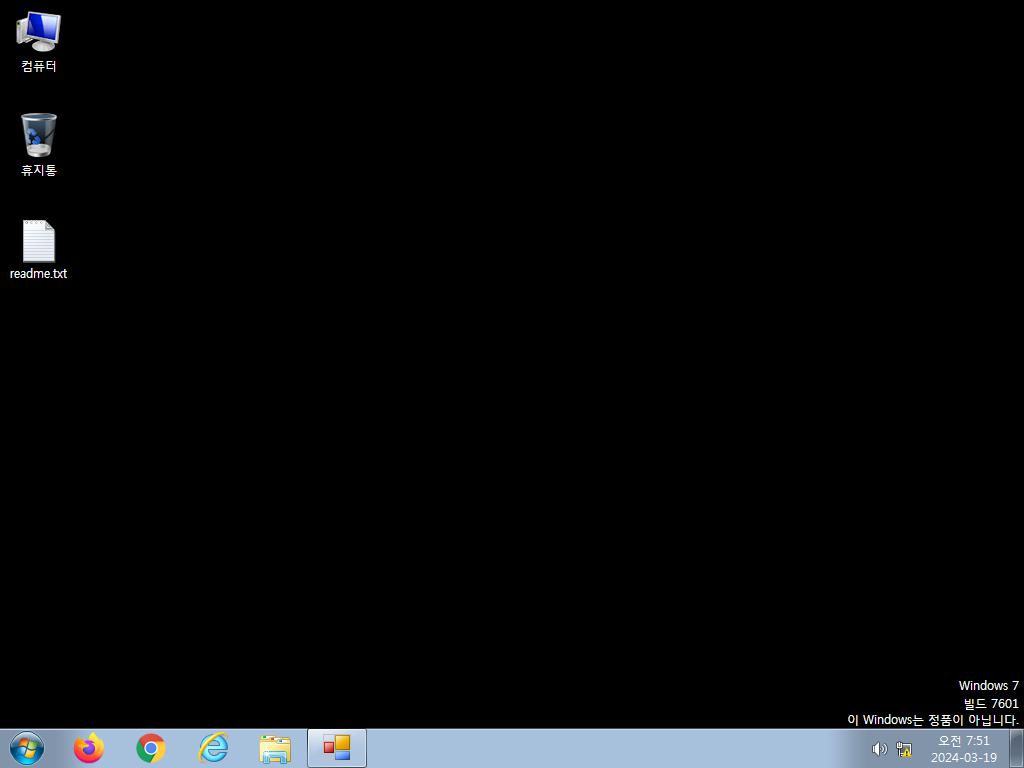Launch Firefox from the taskbar

tap(89, 748)
